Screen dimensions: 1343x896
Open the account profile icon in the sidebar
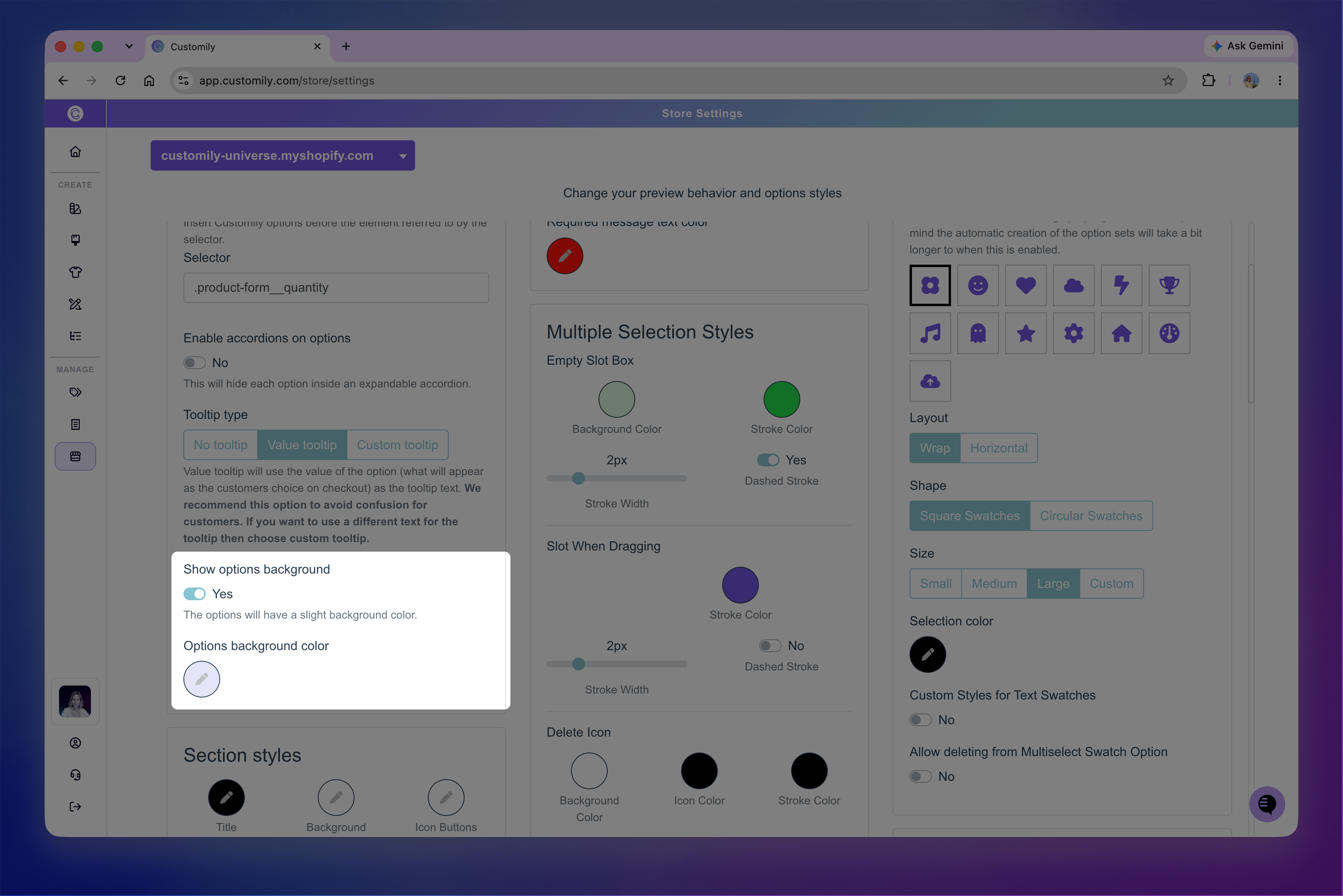75,742
